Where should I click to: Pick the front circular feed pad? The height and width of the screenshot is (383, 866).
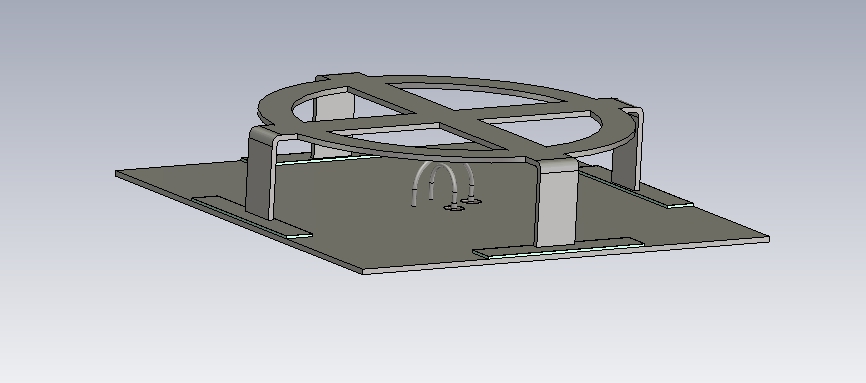click(x=454, y=208)
